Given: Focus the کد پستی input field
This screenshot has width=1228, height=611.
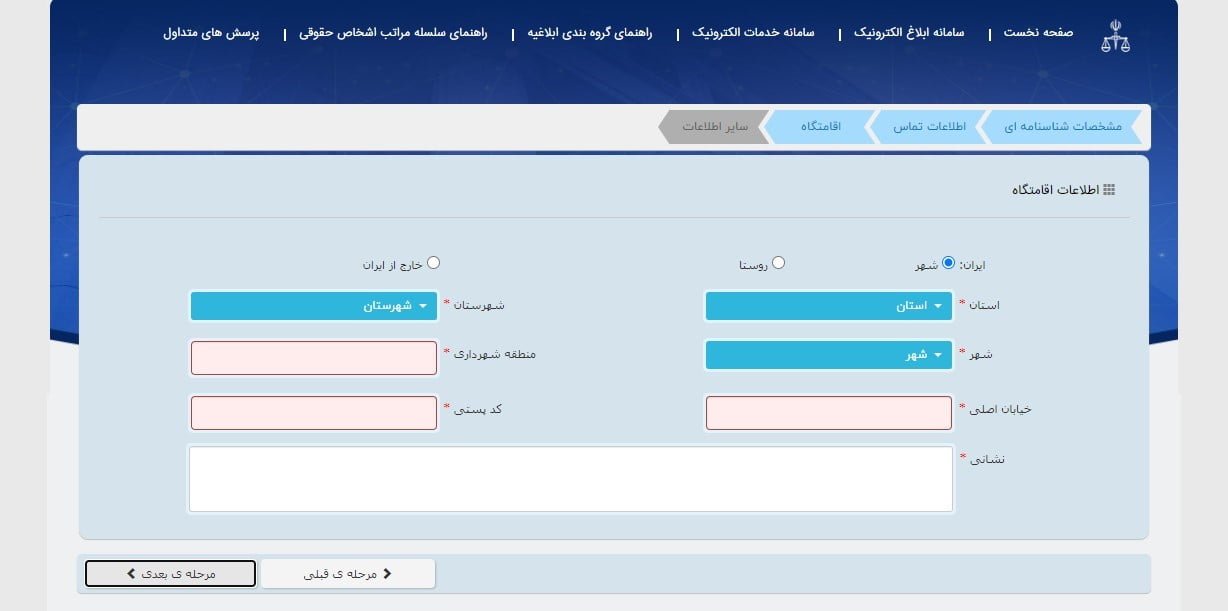Looking at the screenshot, I should 314,413.
